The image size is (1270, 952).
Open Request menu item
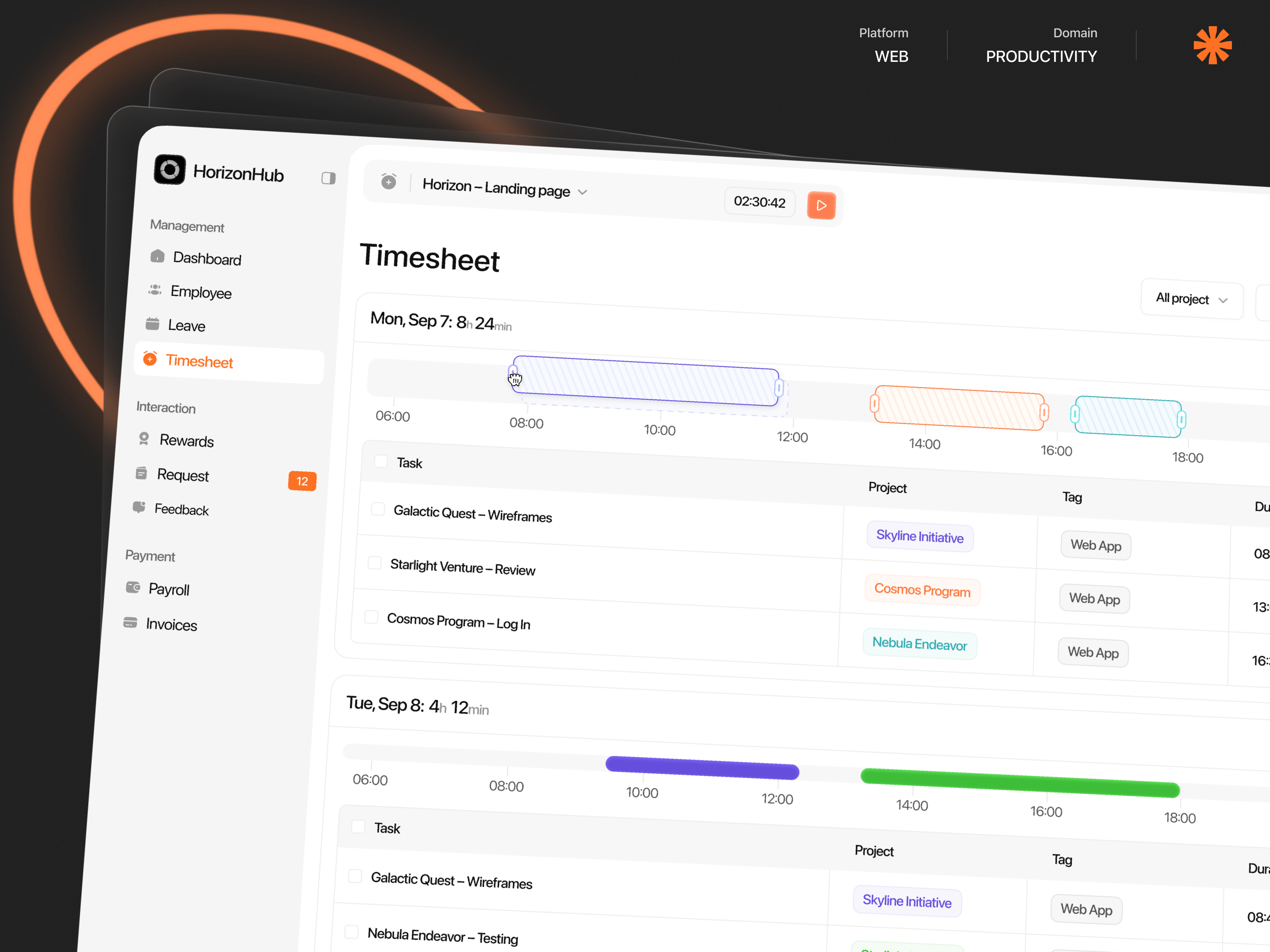click(183, 475)
